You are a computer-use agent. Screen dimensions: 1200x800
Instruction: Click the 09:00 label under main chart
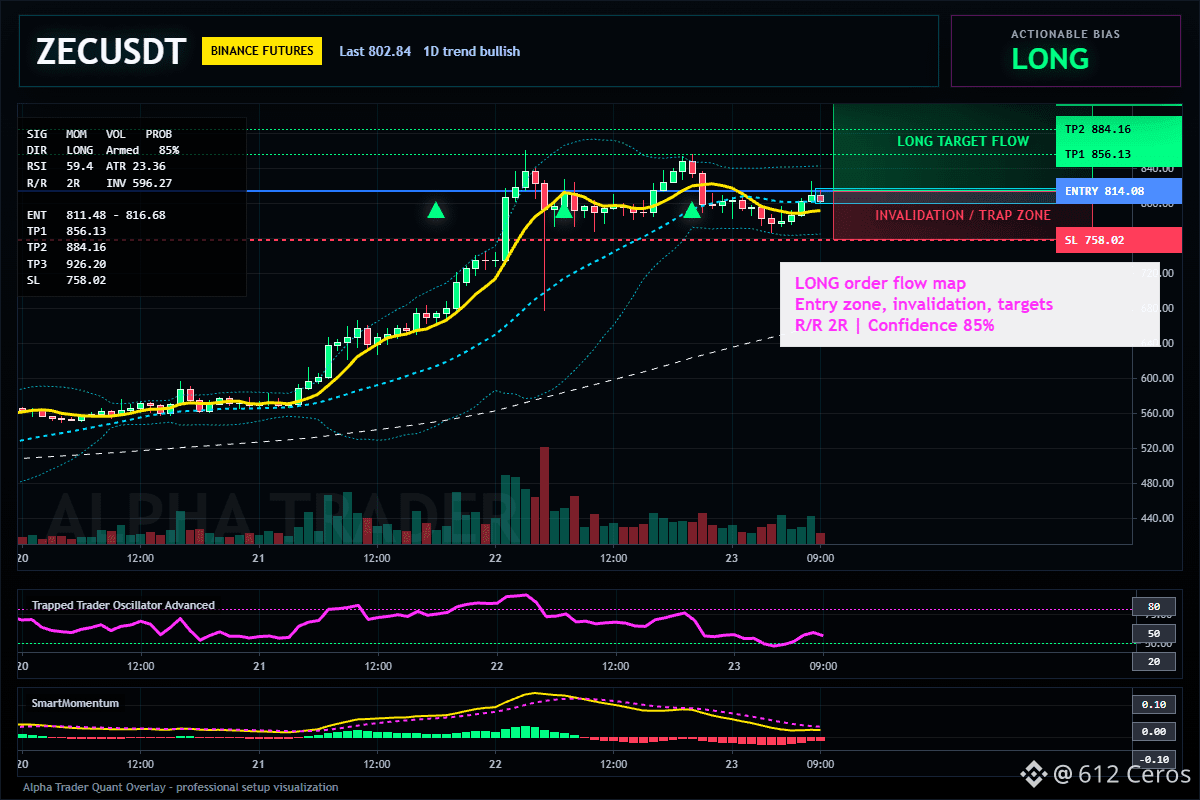tap(821, 558)
